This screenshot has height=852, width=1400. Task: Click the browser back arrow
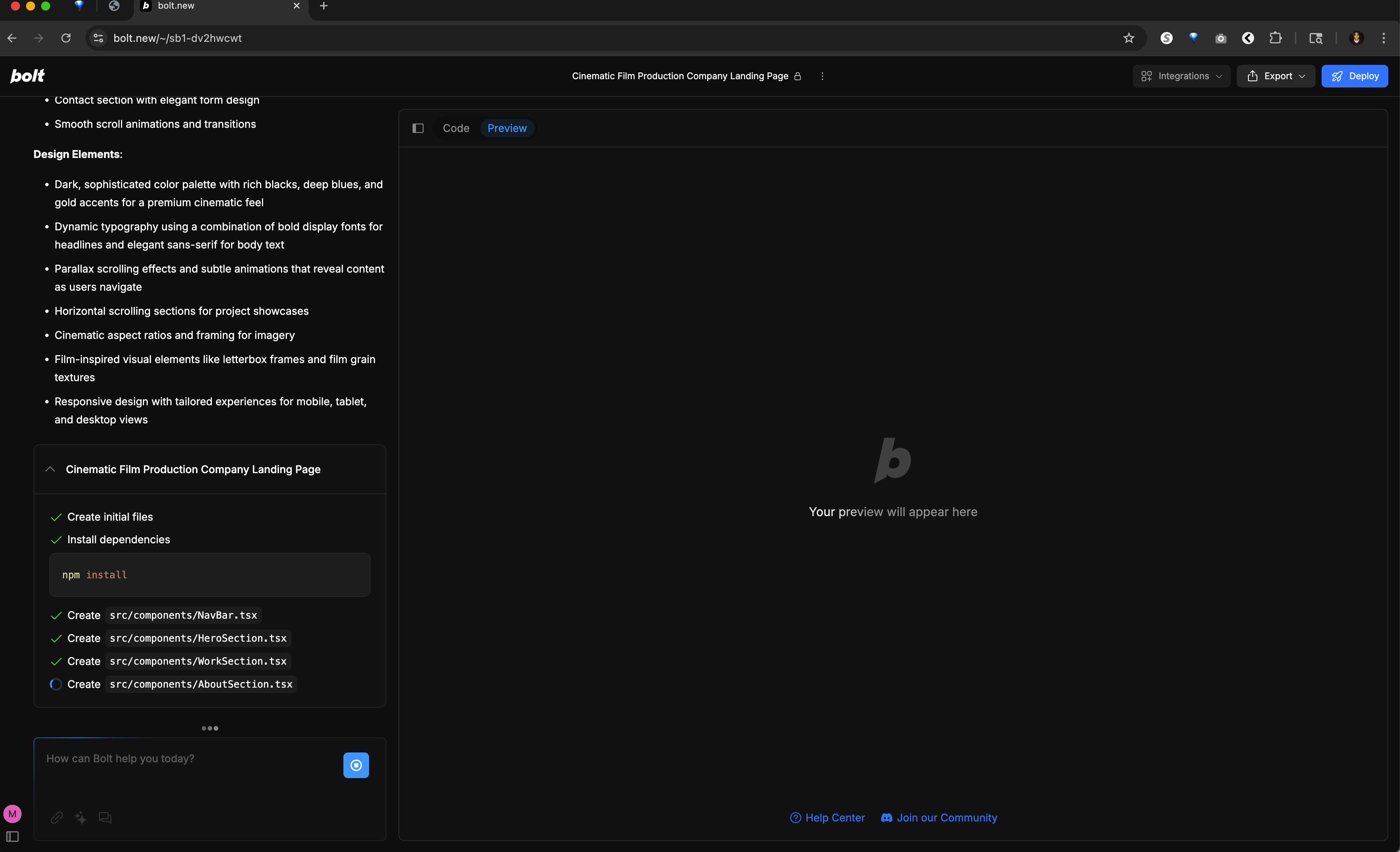click(12, 38)
